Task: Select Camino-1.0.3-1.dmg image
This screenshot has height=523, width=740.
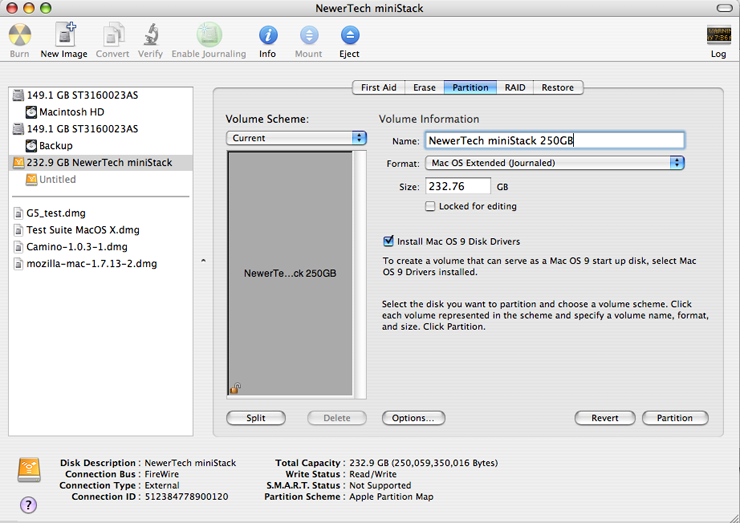Action: point(101,247)
